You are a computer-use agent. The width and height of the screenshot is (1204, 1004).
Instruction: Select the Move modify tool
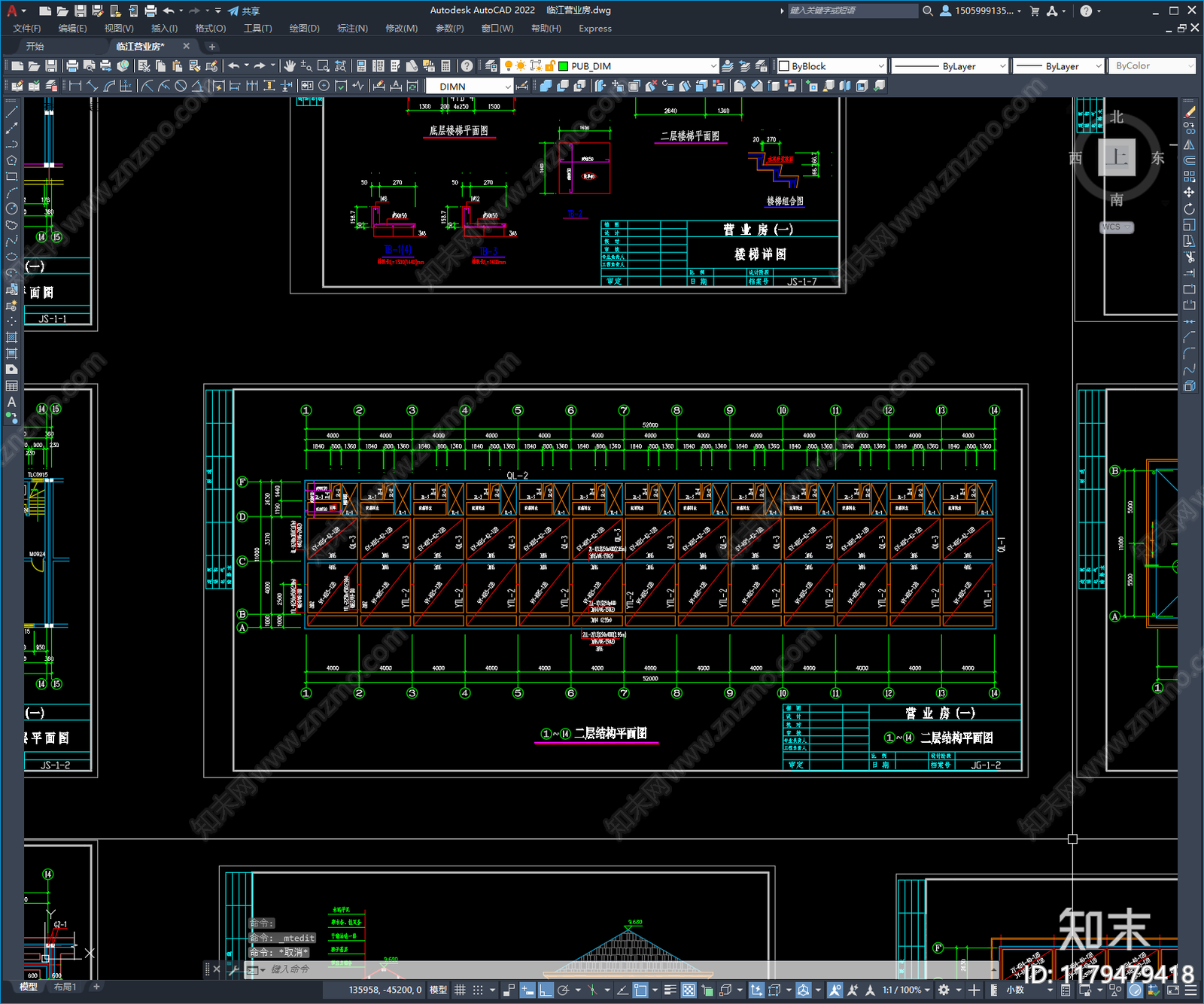1190,193
